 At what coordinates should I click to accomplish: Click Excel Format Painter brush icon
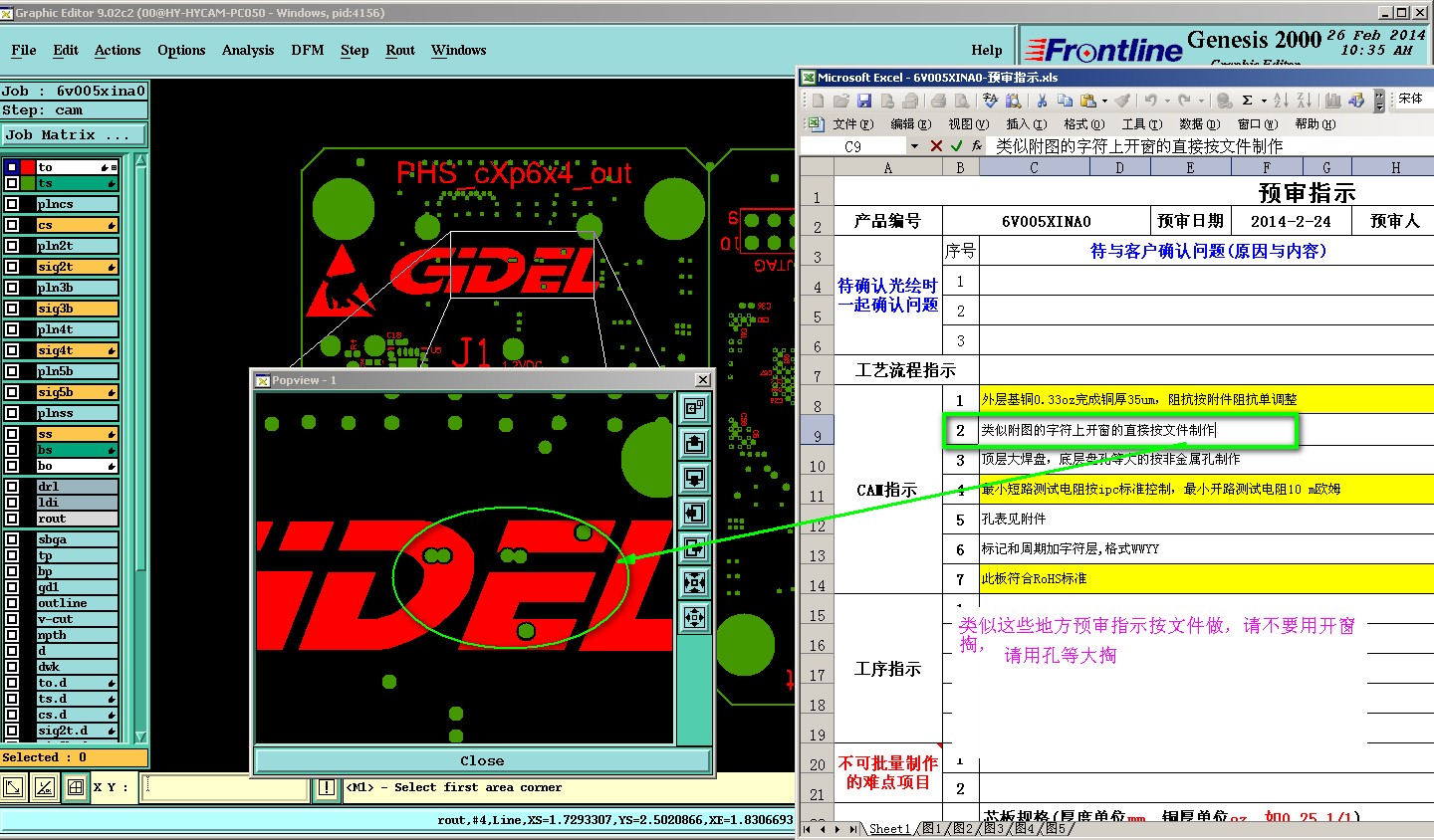point(1122,101)
